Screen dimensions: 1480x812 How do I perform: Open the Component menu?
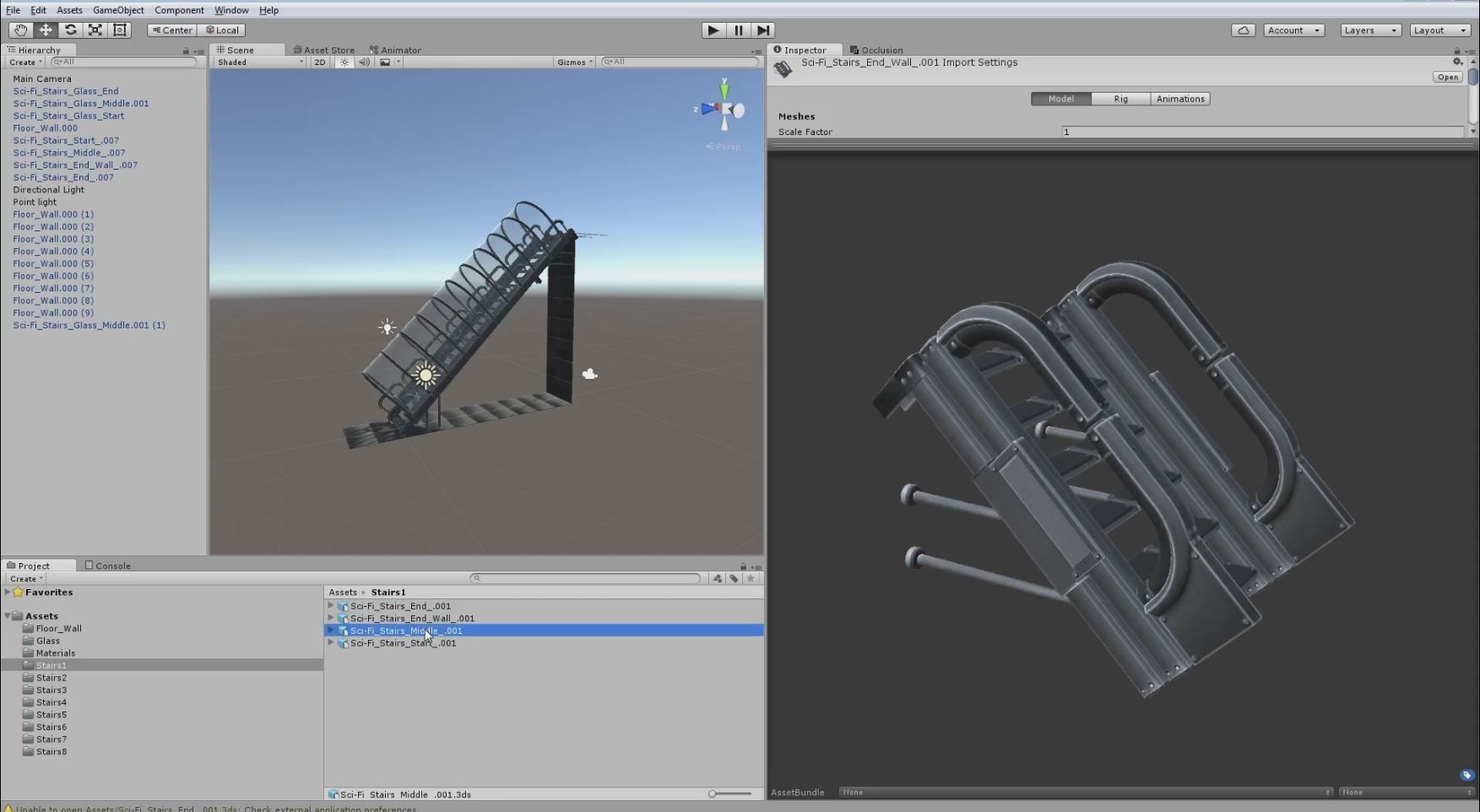pos(179,10)
